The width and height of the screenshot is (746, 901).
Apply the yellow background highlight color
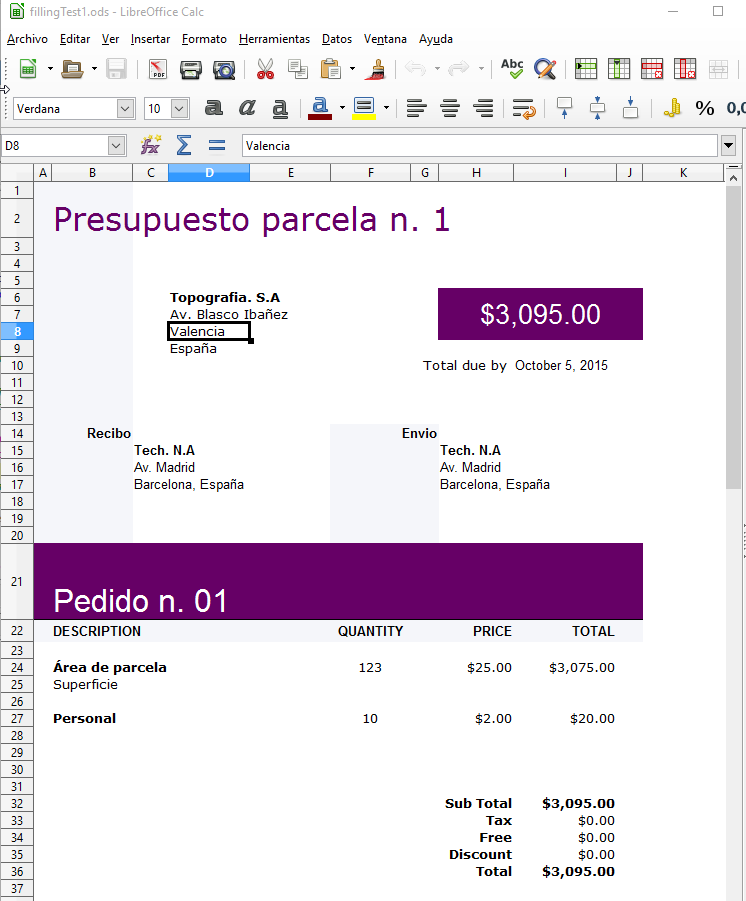click(x=363, y=108)
